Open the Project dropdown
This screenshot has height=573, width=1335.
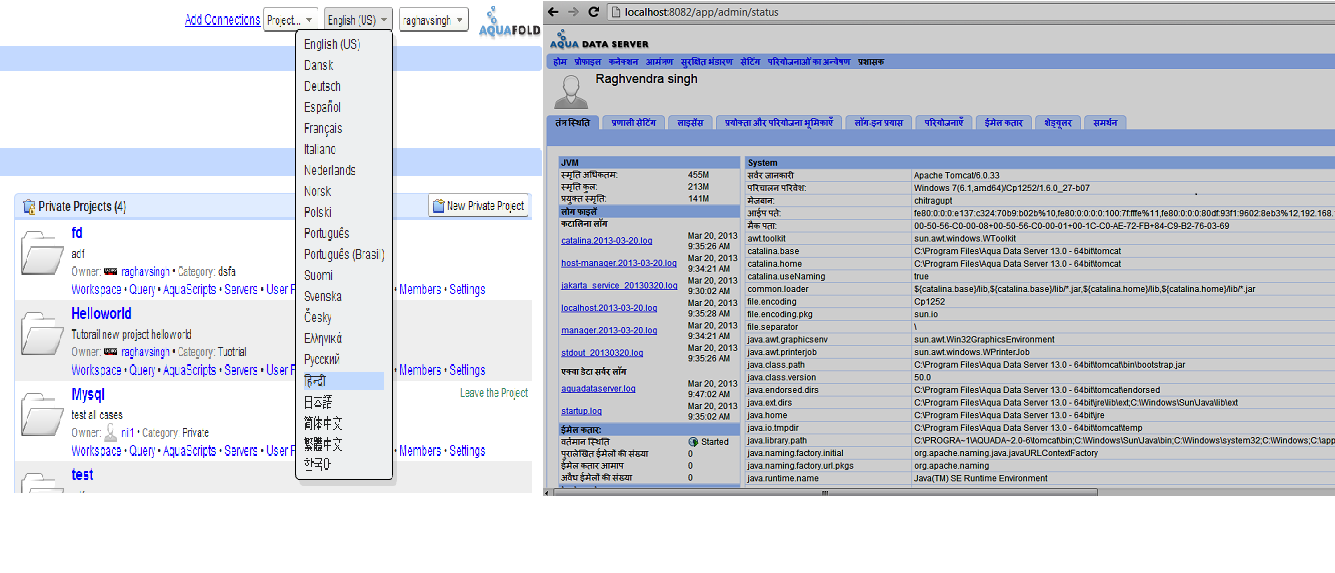coord(291,20)
